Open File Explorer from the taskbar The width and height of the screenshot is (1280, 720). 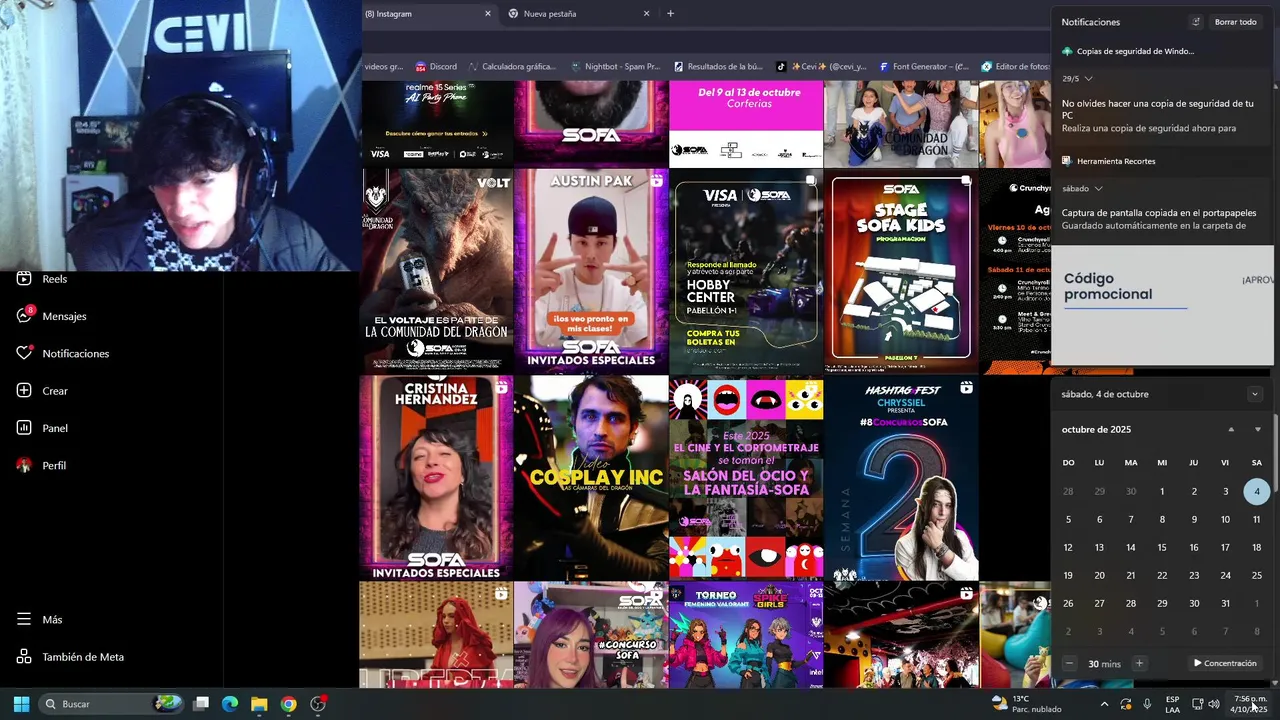click(259, 704)
